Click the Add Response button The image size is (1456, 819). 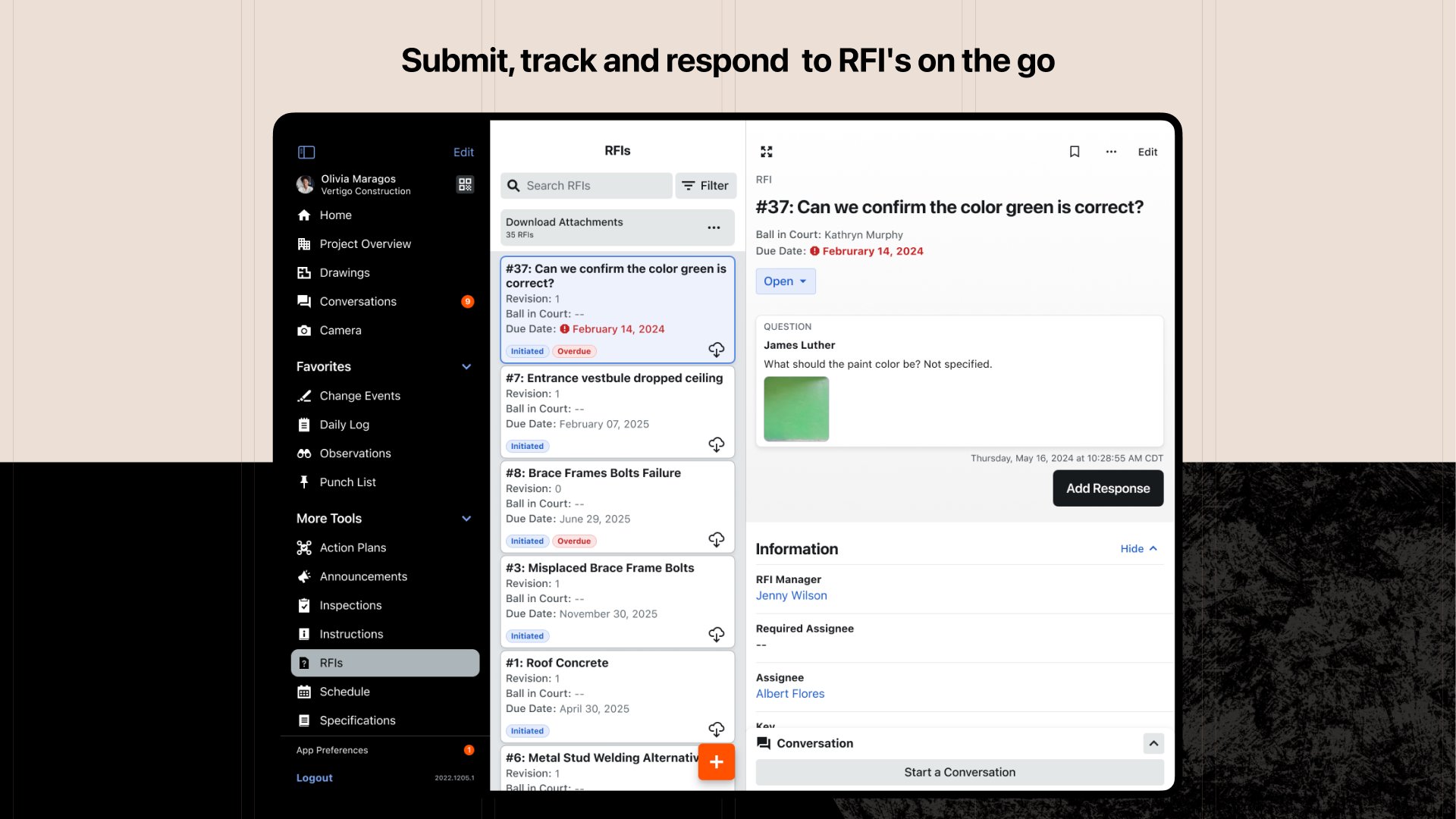click(x=1108, y=488)
